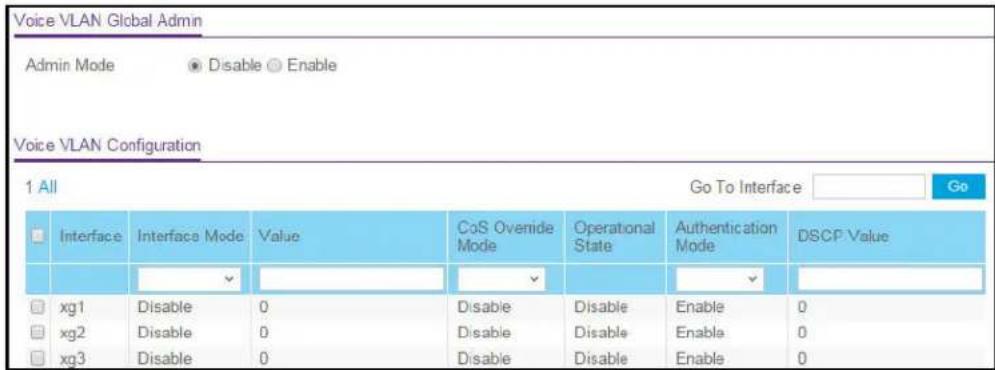Click the Go To Interface text box

(869, 187)
